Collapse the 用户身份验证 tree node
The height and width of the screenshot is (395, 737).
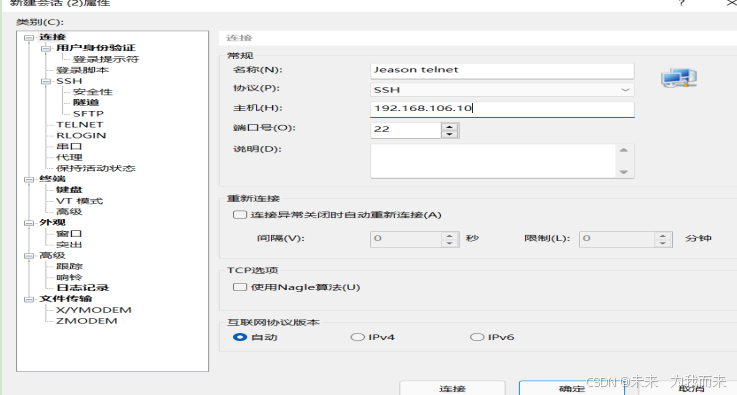click(46, 48)
